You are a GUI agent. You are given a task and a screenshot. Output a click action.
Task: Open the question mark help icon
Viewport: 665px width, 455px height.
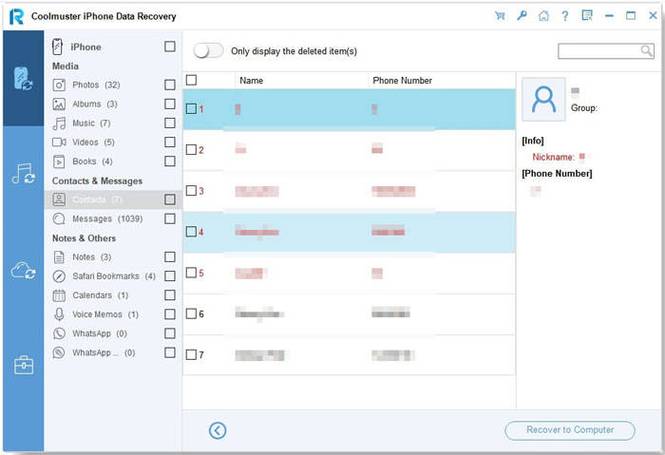click(x=565, y=16)
